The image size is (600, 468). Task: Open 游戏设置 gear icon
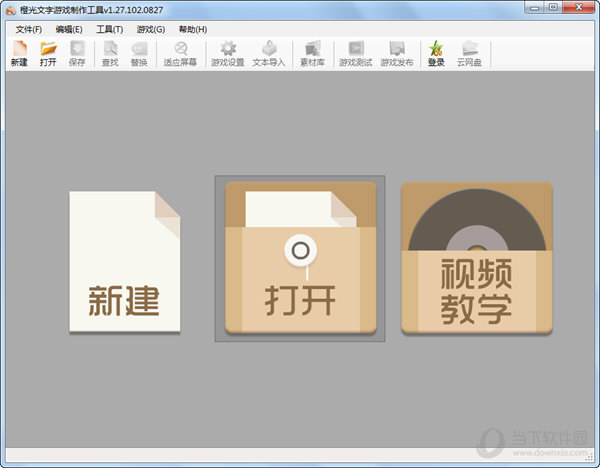pyautogui.click(x=228, y=54)
